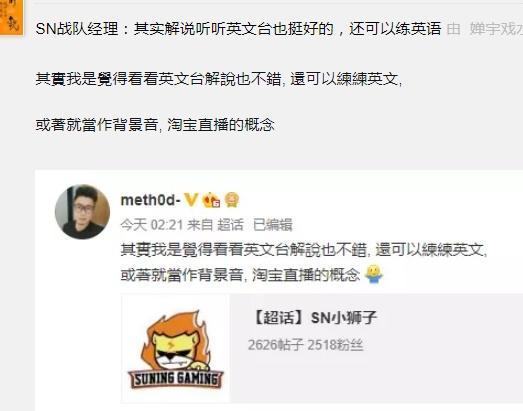Click the gold medal badge icon

[x=231, y=200]
